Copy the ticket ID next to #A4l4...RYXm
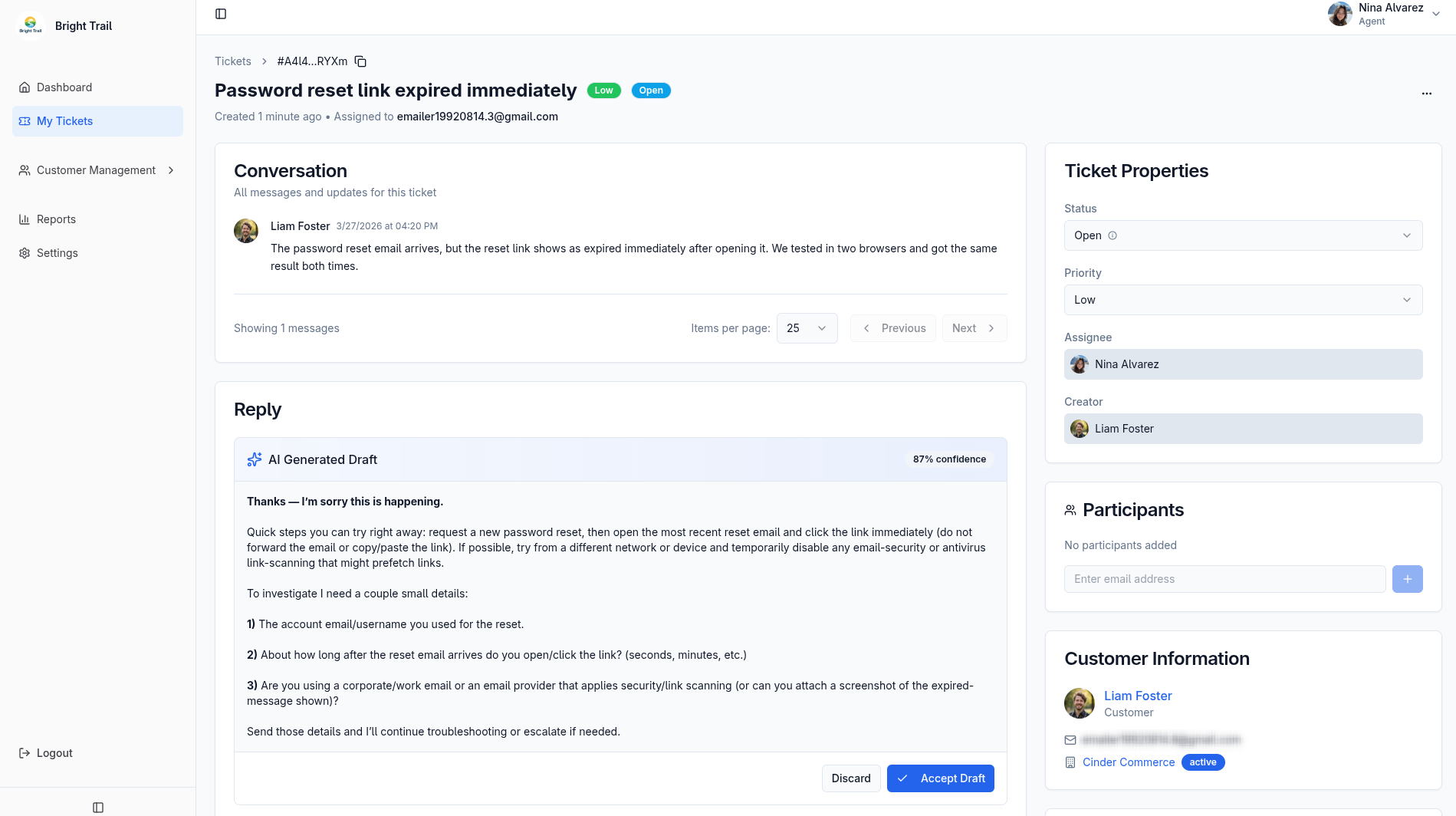 tap(360, 61)
